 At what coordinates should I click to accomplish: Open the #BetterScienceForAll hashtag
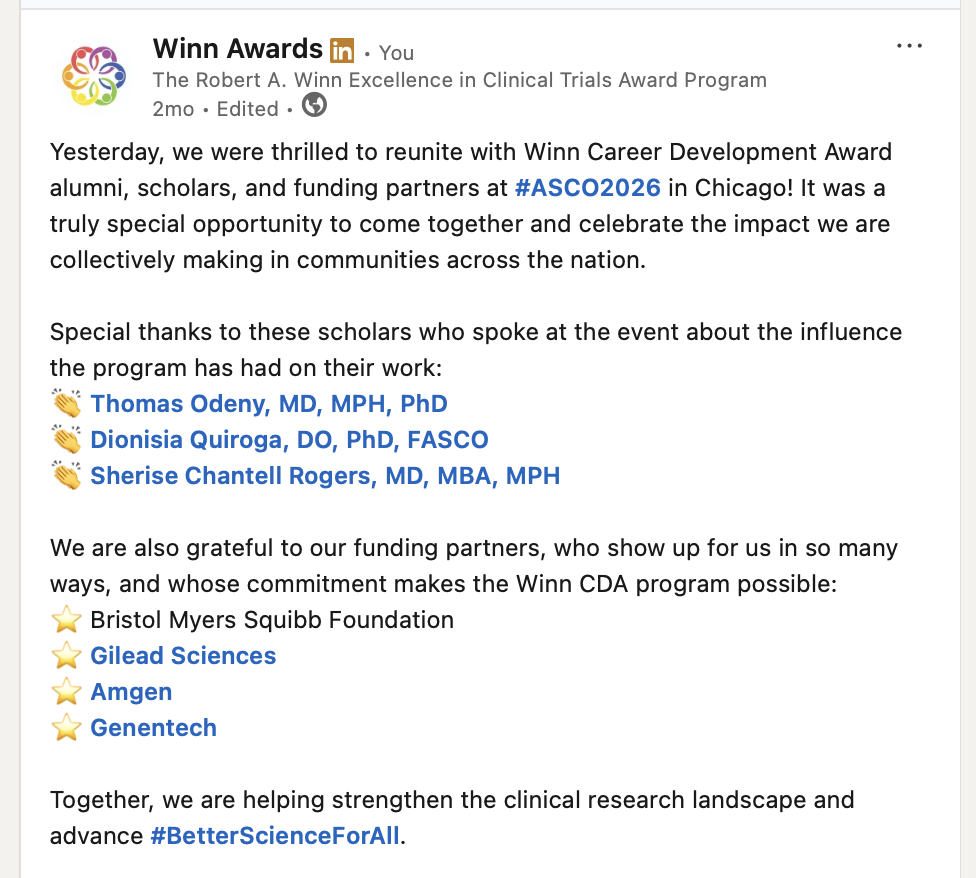pyautogui.click(x=275, y=836)
